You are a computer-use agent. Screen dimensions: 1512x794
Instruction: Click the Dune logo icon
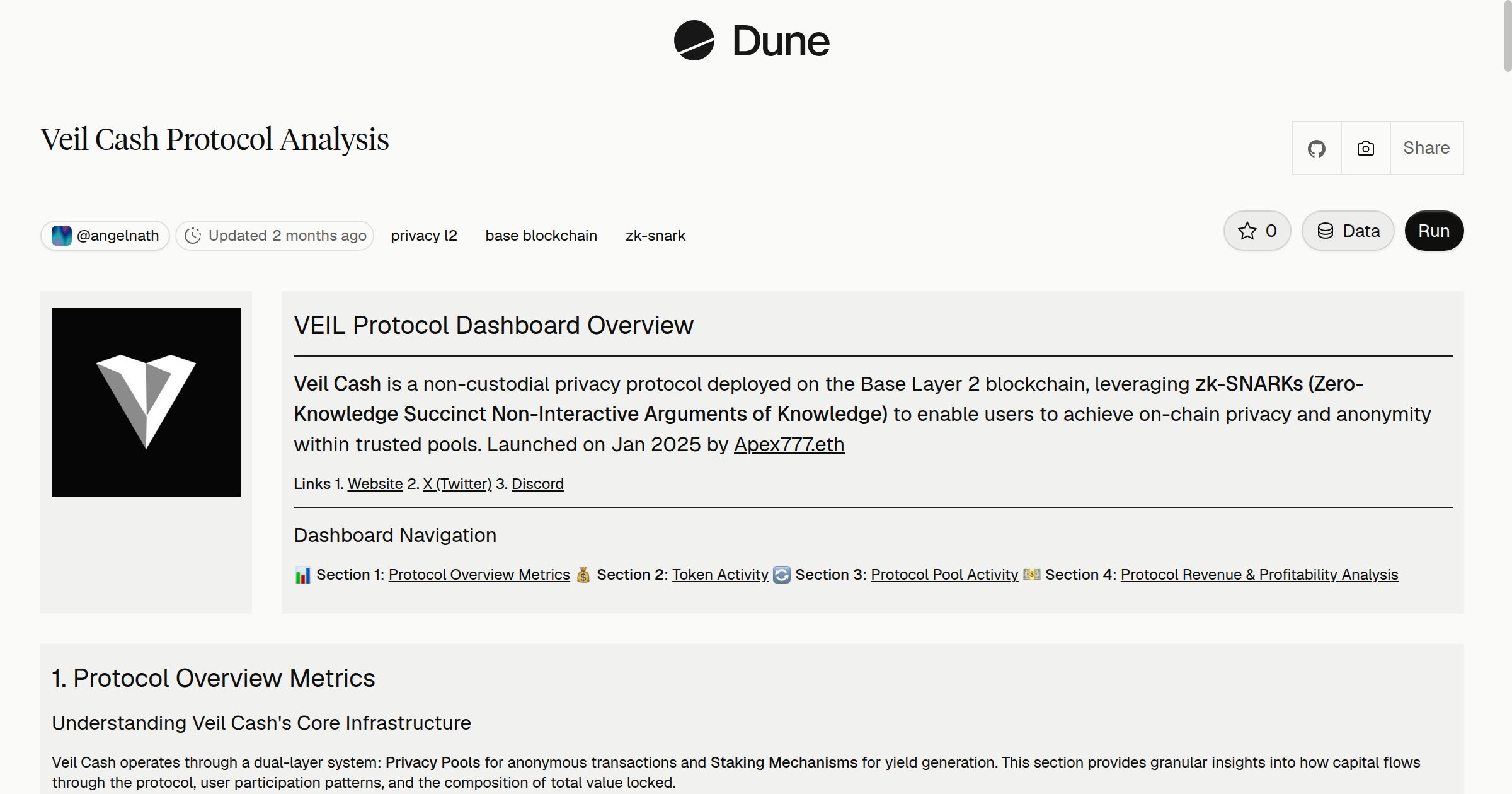tap(694, 40)
